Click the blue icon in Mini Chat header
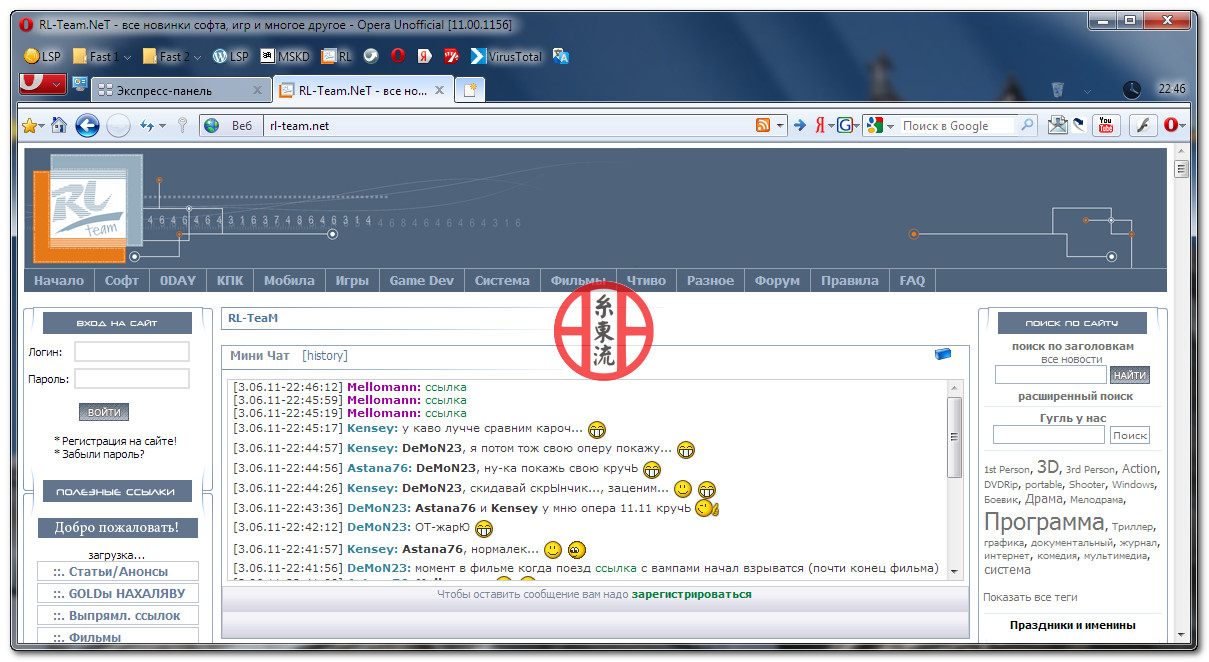1209x662 pixels. click(x=943, y=354)
